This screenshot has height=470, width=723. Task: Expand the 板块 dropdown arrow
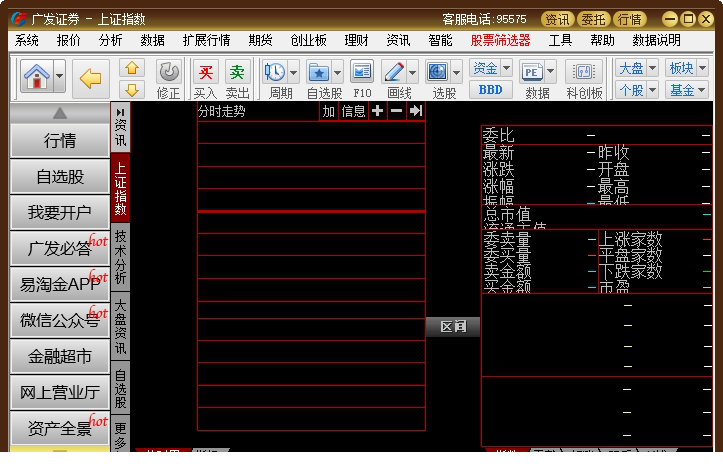click(702, 68)
